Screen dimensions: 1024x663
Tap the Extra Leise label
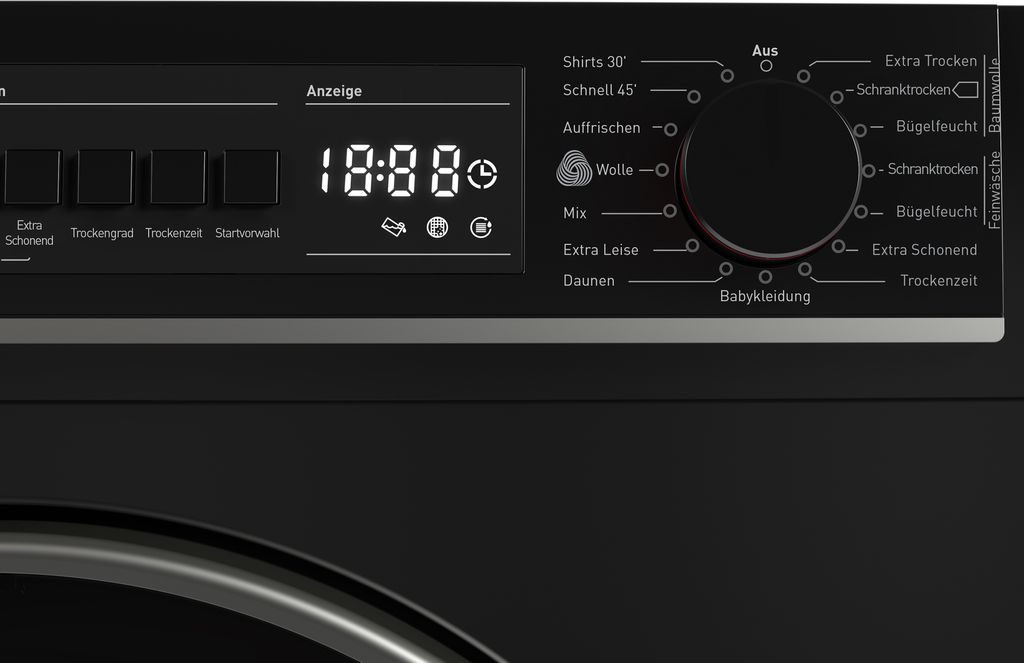tap(601, 250)
